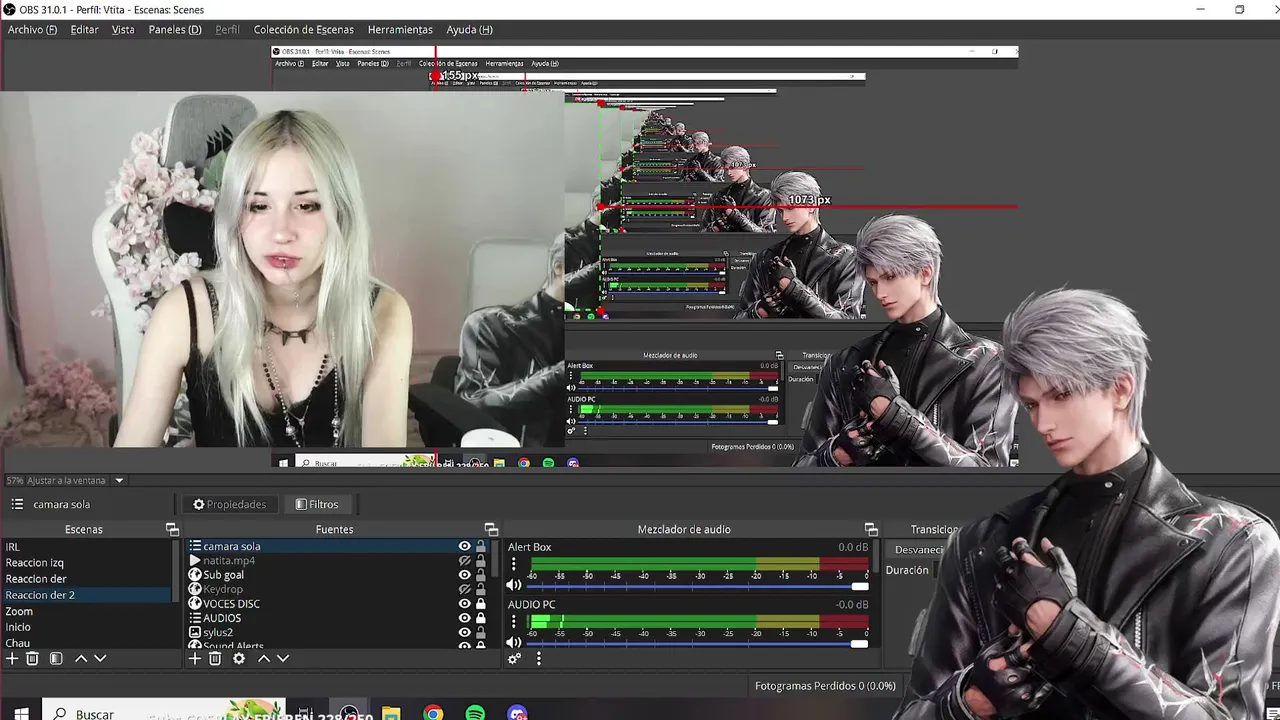Show the Keydrop source
Viewport: 1280px width, 720px height.
coord(464,590)
